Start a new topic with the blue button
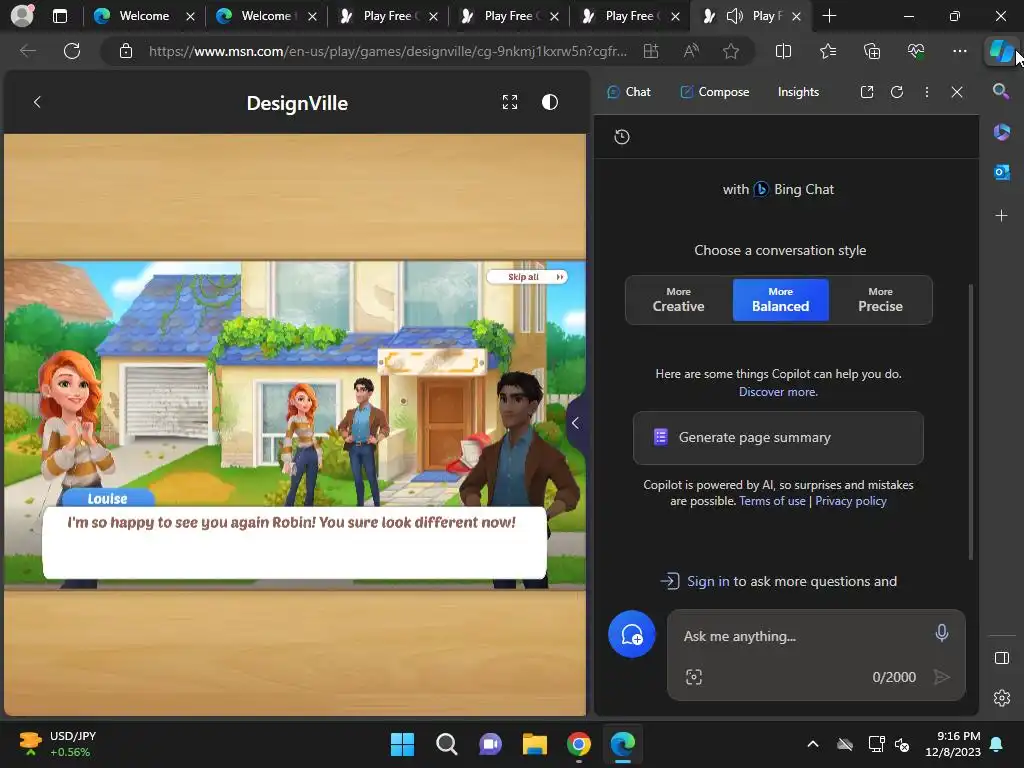 [x=632, y=634]
